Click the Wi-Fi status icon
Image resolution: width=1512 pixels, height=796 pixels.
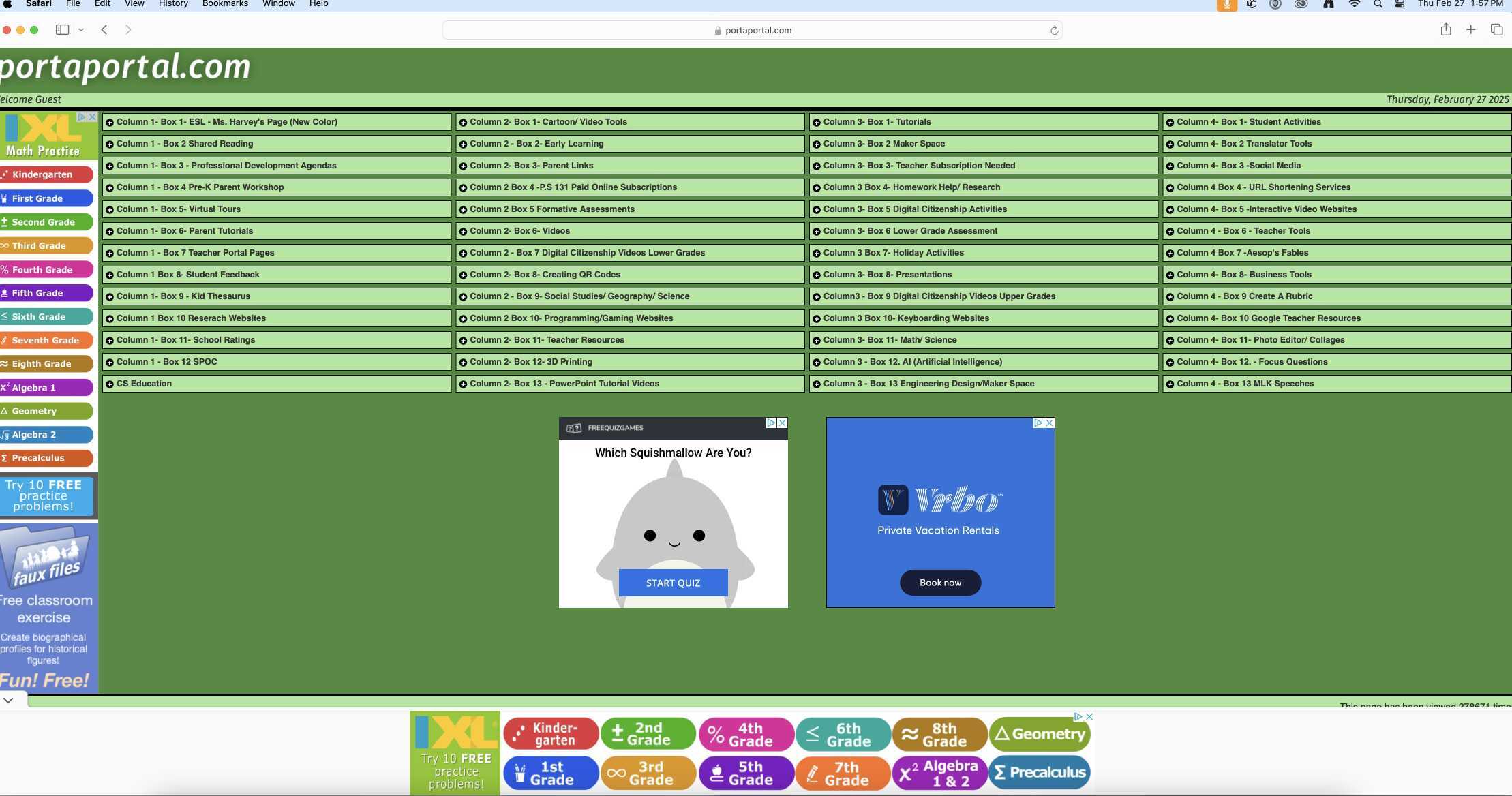pos(1354,4)
